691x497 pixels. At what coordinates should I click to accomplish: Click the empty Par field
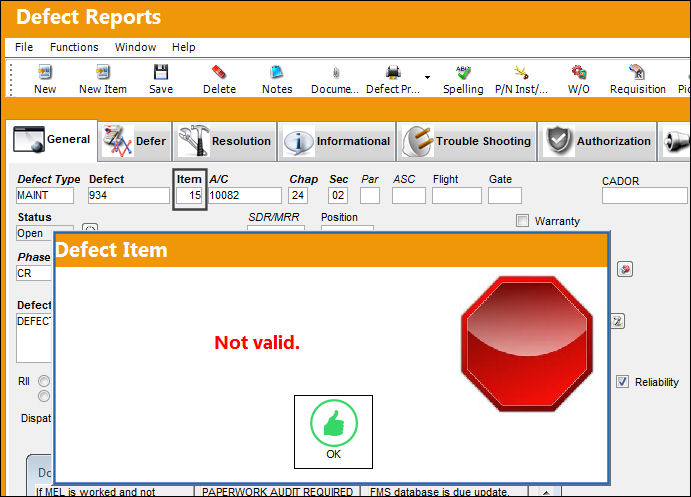pos(370,196)
